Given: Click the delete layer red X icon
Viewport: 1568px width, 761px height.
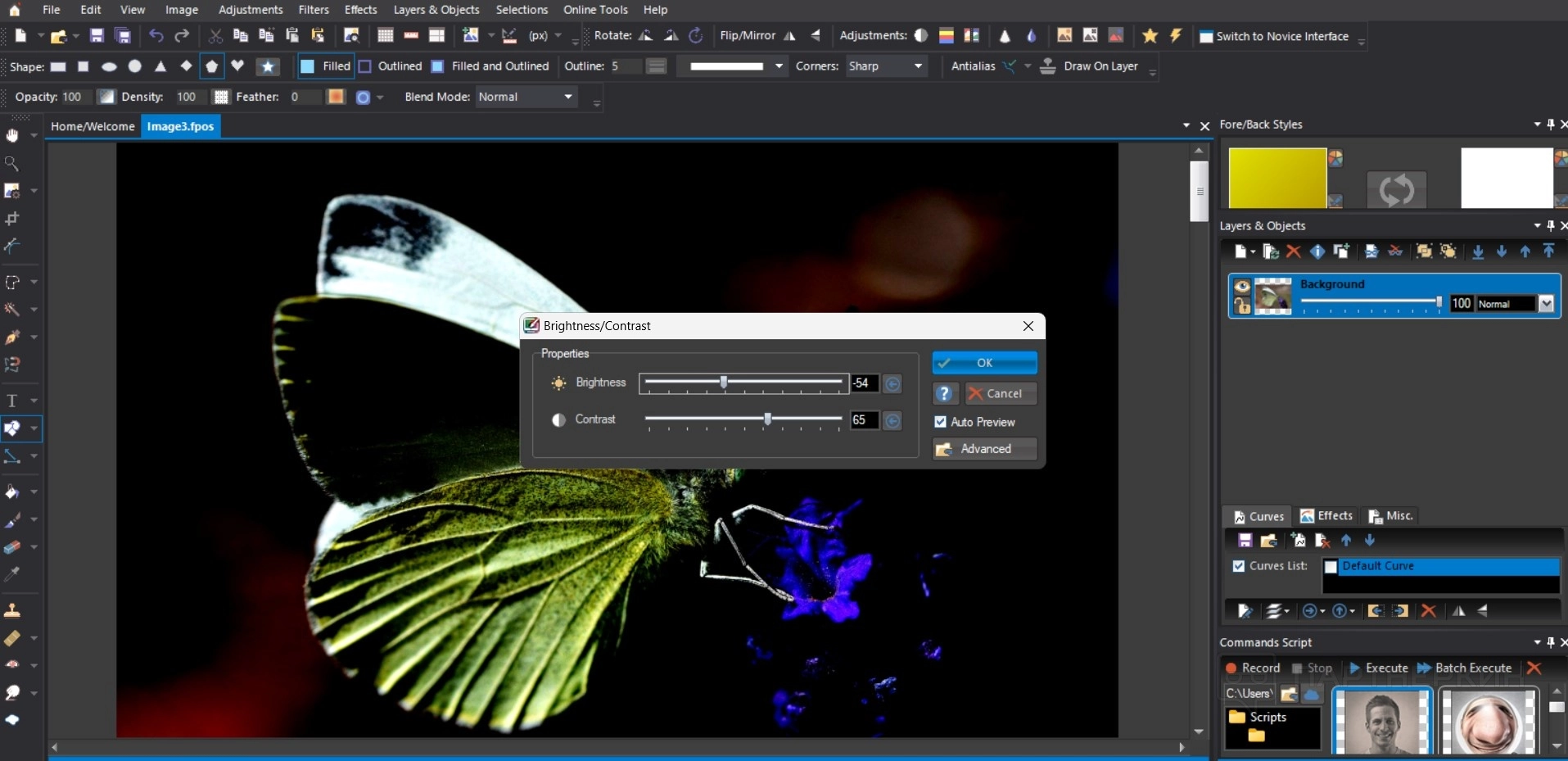Looking at the screenshot, I should [x=1293, y=251].
